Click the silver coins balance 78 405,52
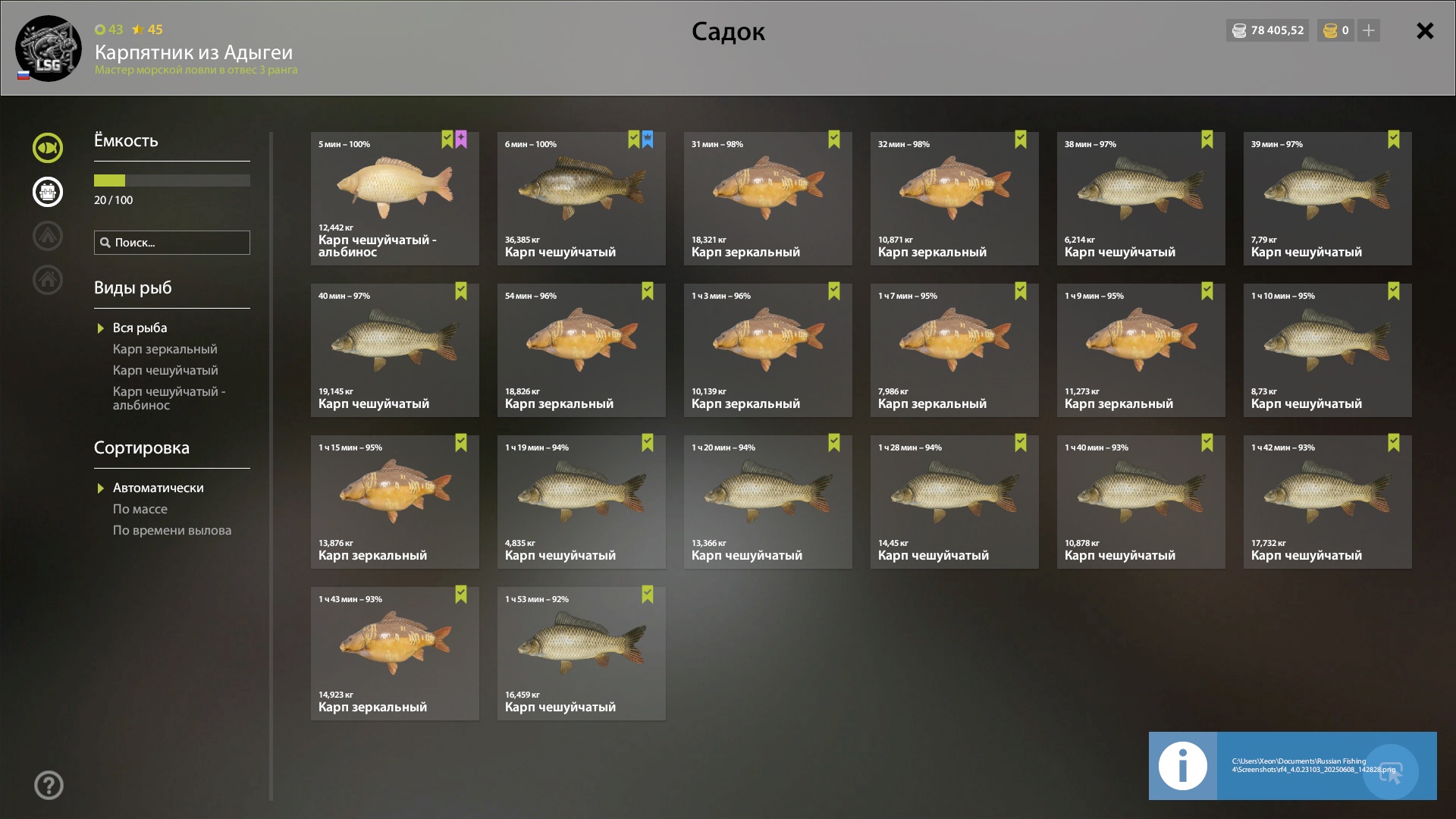This screenshot has width=1456, height=819. [1267, 30]
